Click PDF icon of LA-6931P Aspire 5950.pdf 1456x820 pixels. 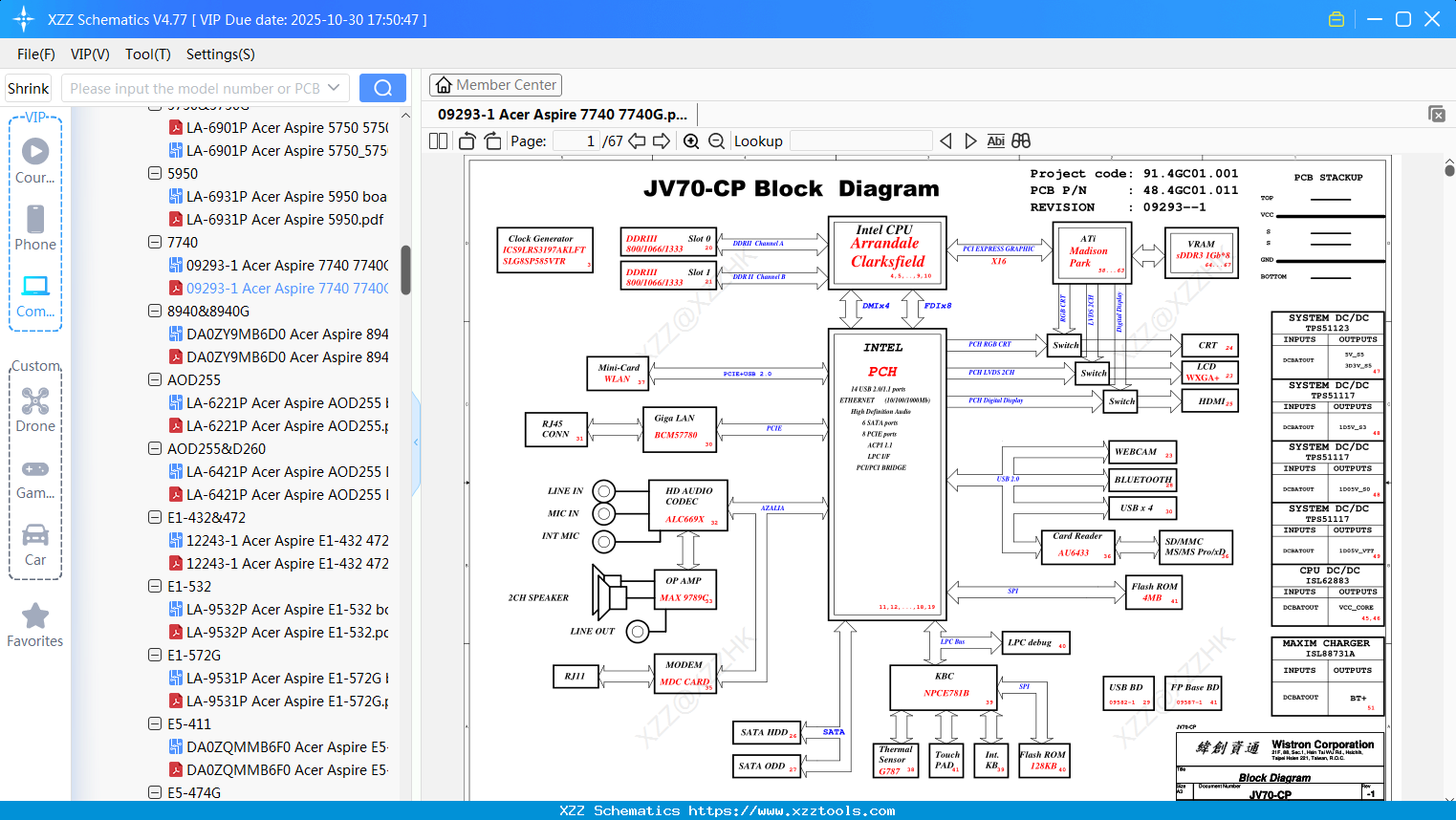pos(176,220)
